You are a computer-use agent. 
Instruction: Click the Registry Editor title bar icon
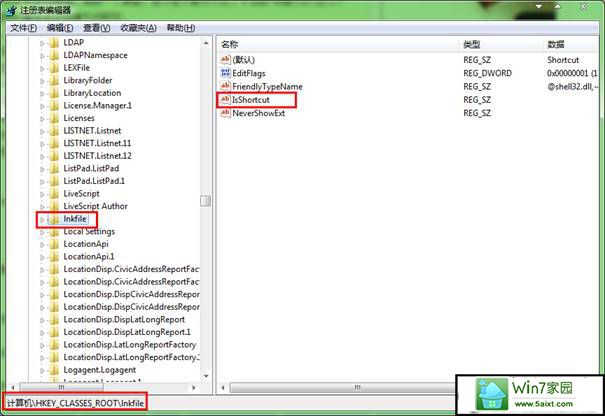point(11,10)
